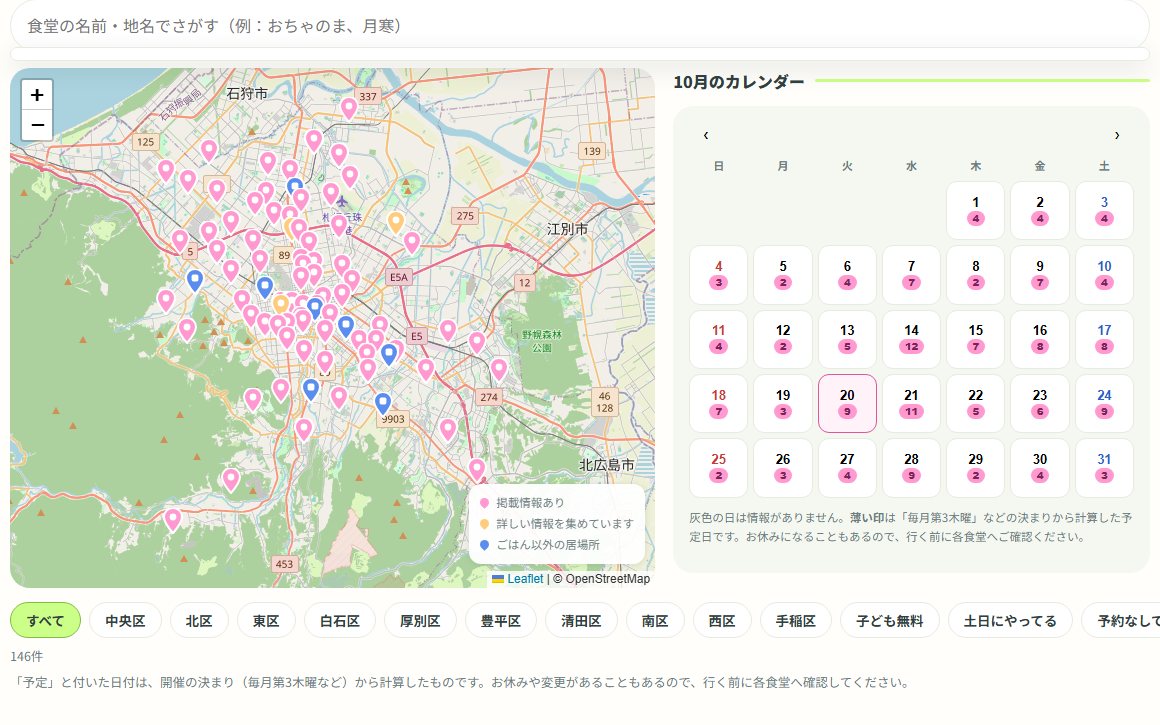The height and width of the screenshot is (725, 1160).
Task: Select October 2 in the calendar
Action: [1040, 210]
